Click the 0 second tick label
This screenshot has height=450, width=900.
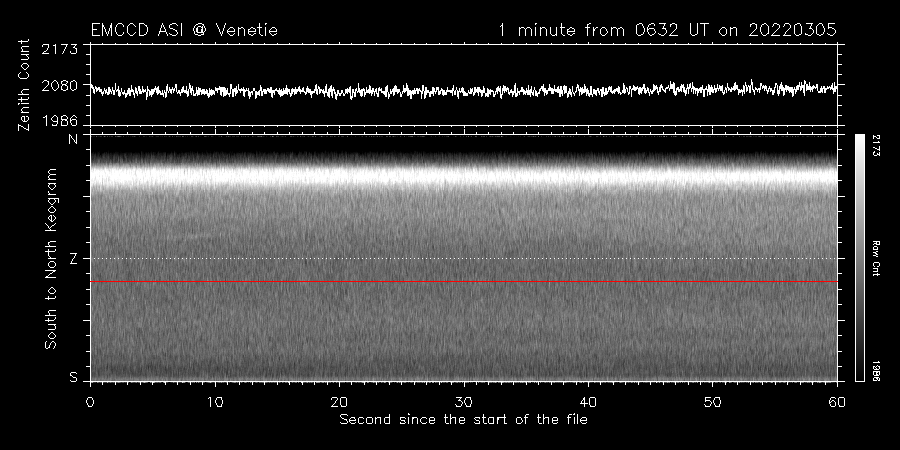(x=90, y=402)
